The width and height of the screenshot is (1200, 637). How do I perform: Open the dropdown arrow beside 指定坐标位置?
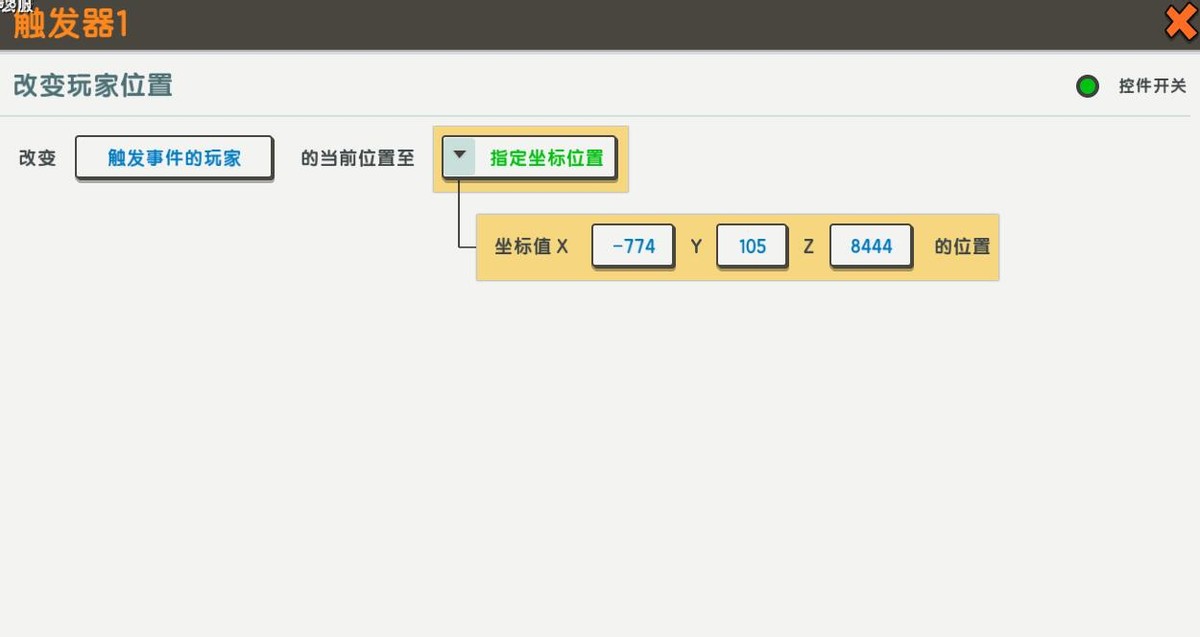click(459, 157)
